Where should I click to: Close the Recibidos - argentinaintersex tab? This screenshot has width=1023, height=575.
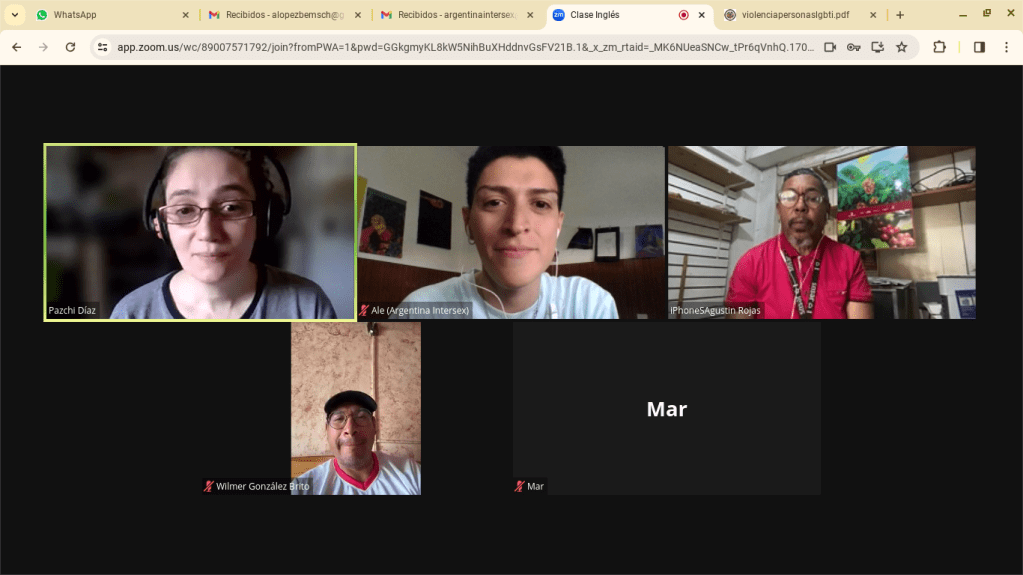(529, 15)
